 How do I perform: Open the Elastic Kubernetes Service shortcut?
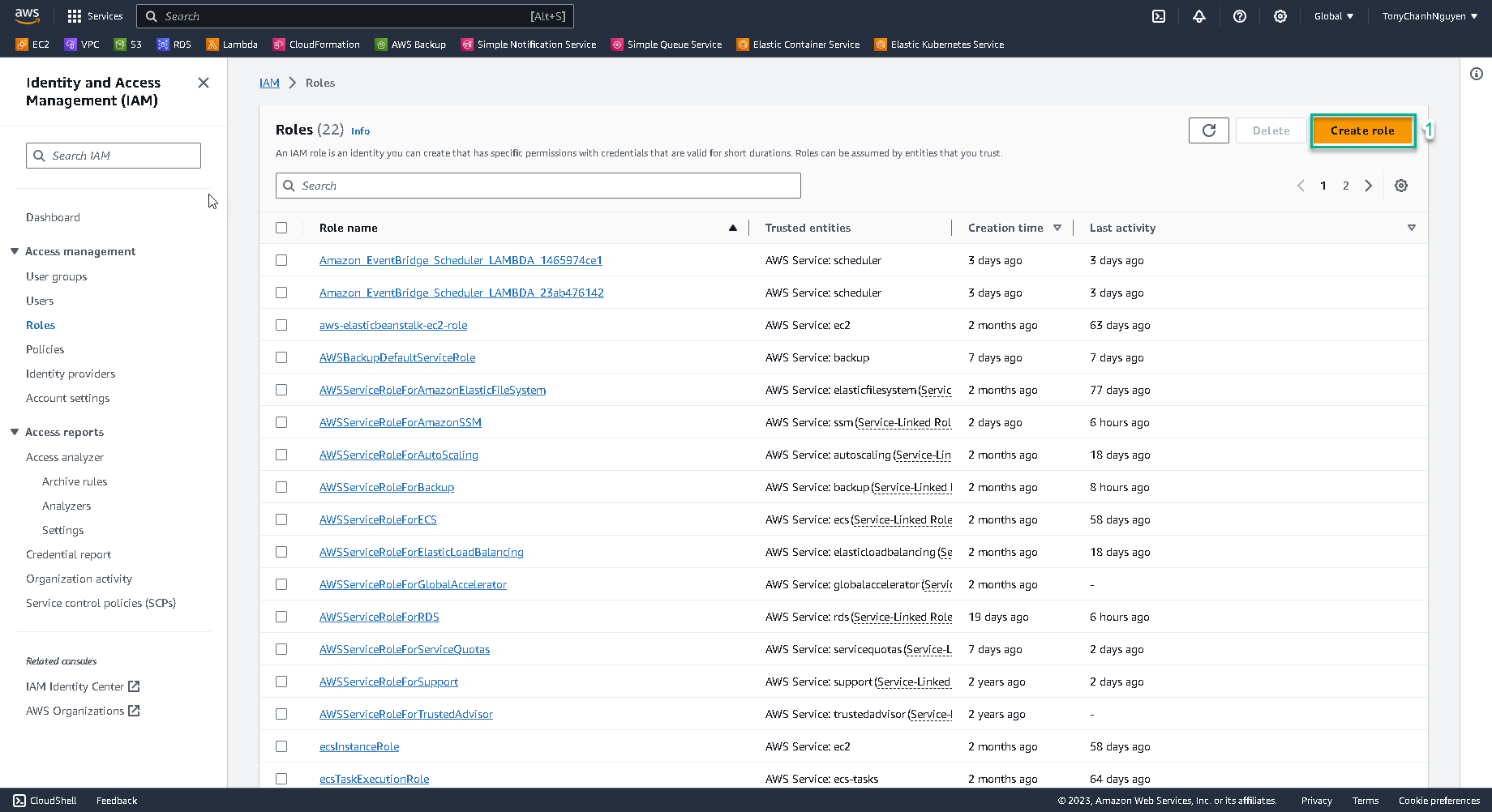tap(939, 45)
